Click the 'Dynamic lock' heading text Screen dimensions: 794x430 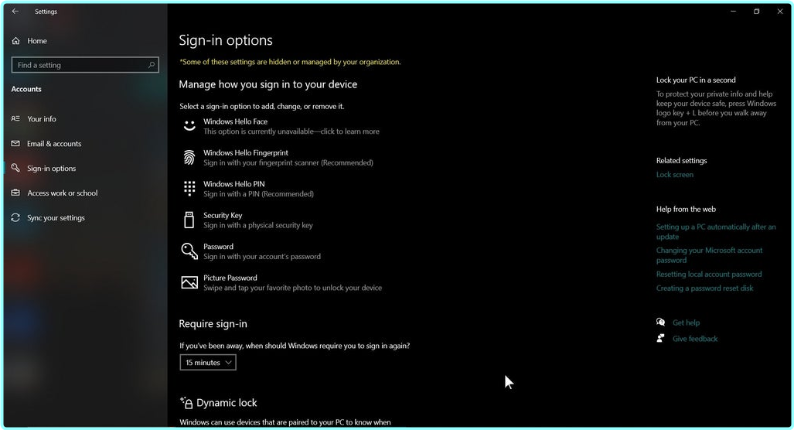(226, 403)
